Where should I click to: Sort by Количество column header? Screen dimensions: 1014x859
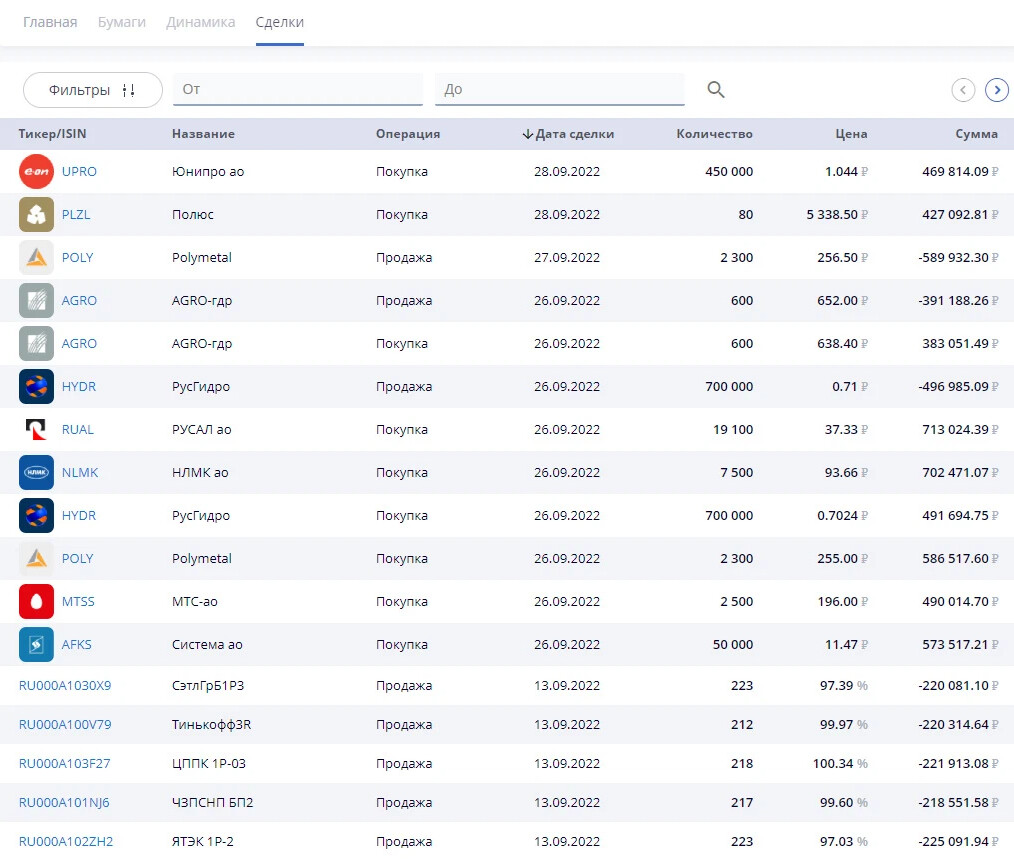pyautogui.click(x=715, y=134)
